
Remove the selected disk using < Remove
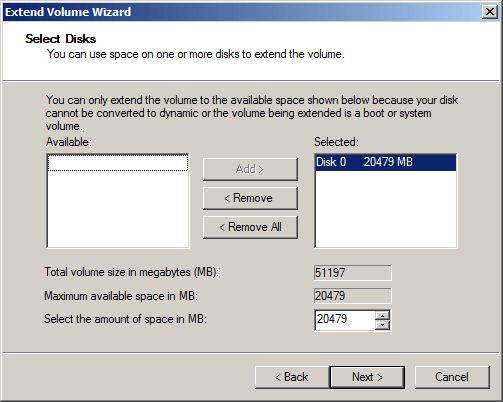[x=250, y=198]
